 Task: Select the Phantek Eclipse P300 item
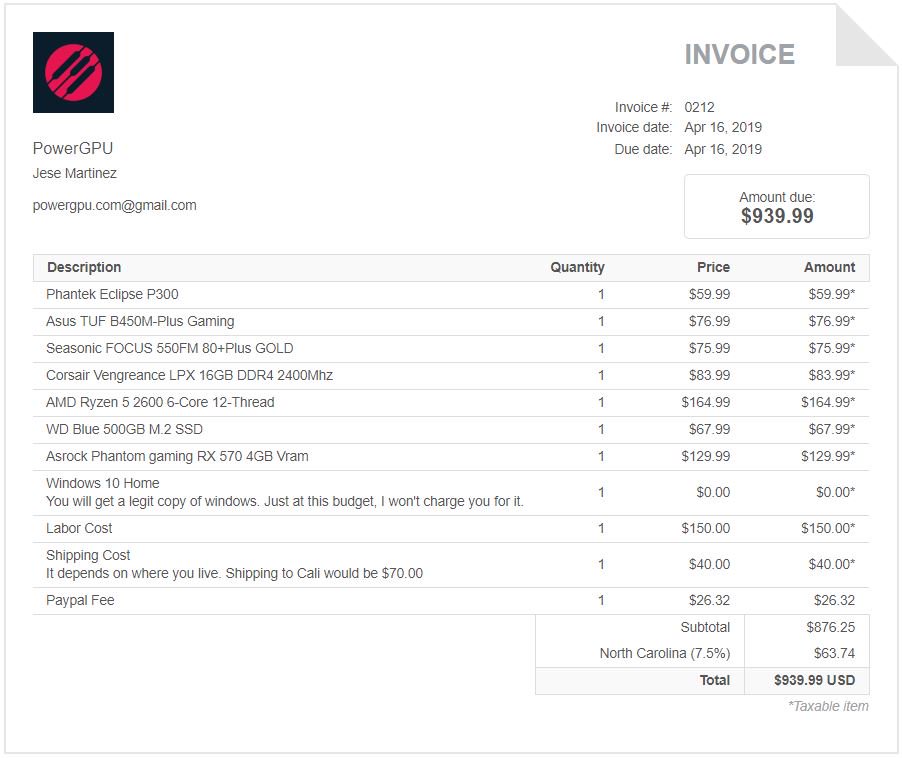click(x=112, y=294)
